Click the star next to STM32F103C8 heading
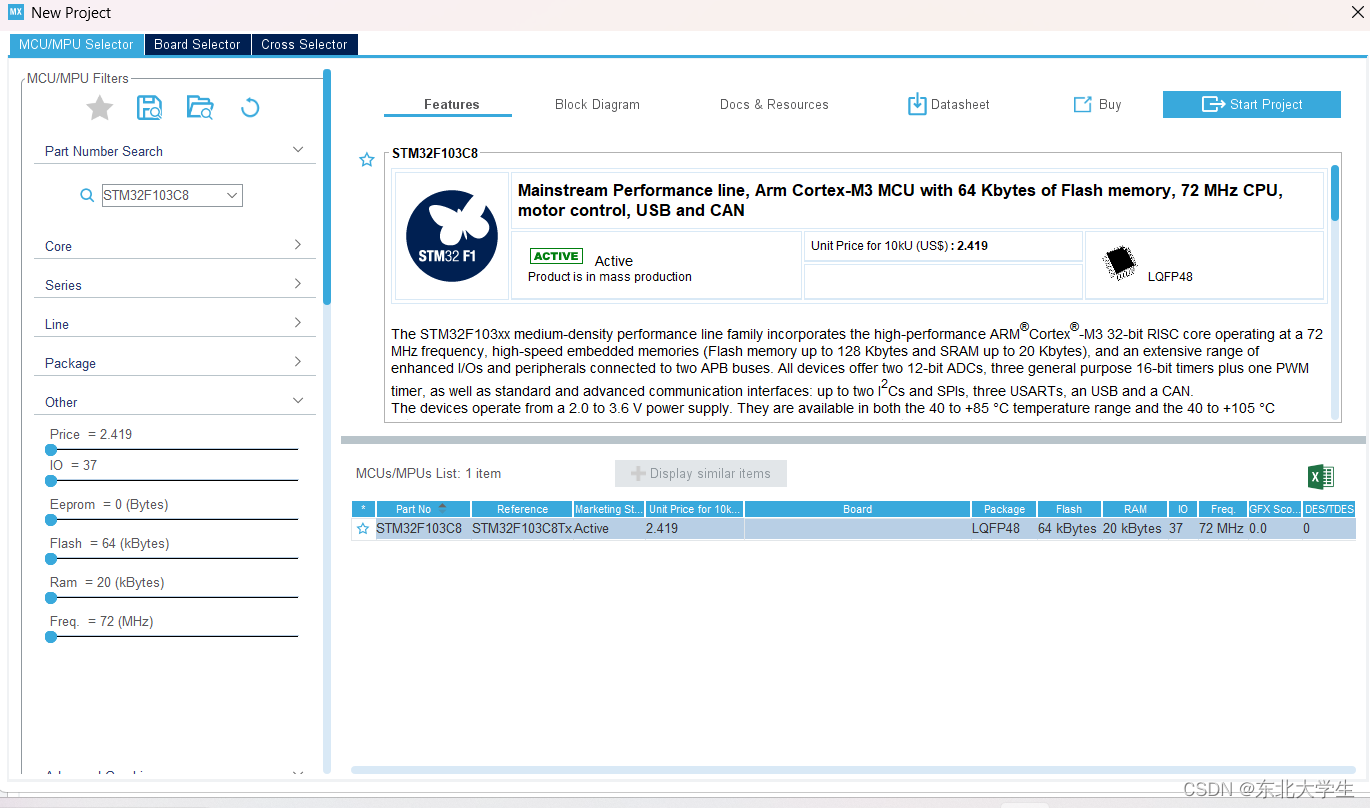The height and width of the screenshot is (808, 1370). 367,160
